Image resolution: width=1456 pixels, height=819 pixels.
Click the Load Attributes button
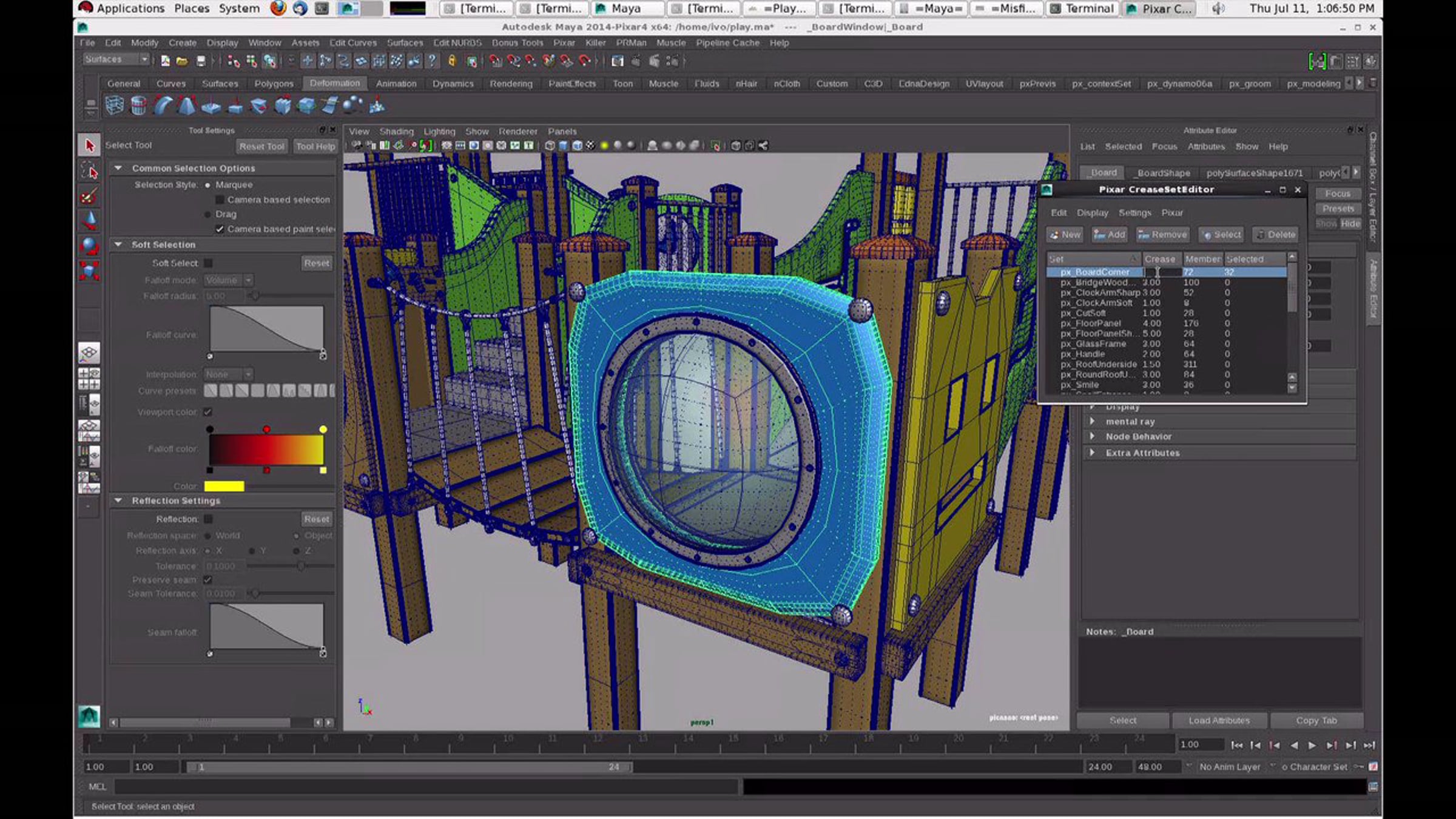(x=1219, y=721)
